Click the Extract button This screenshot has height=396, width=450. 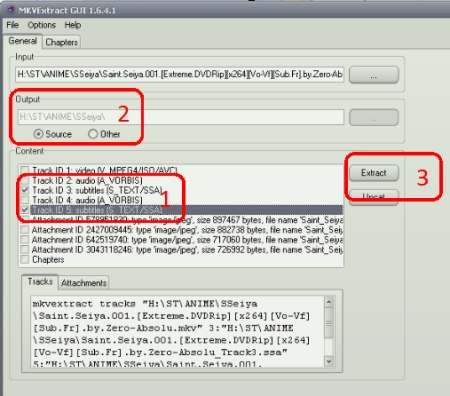(x=374, y=173)
